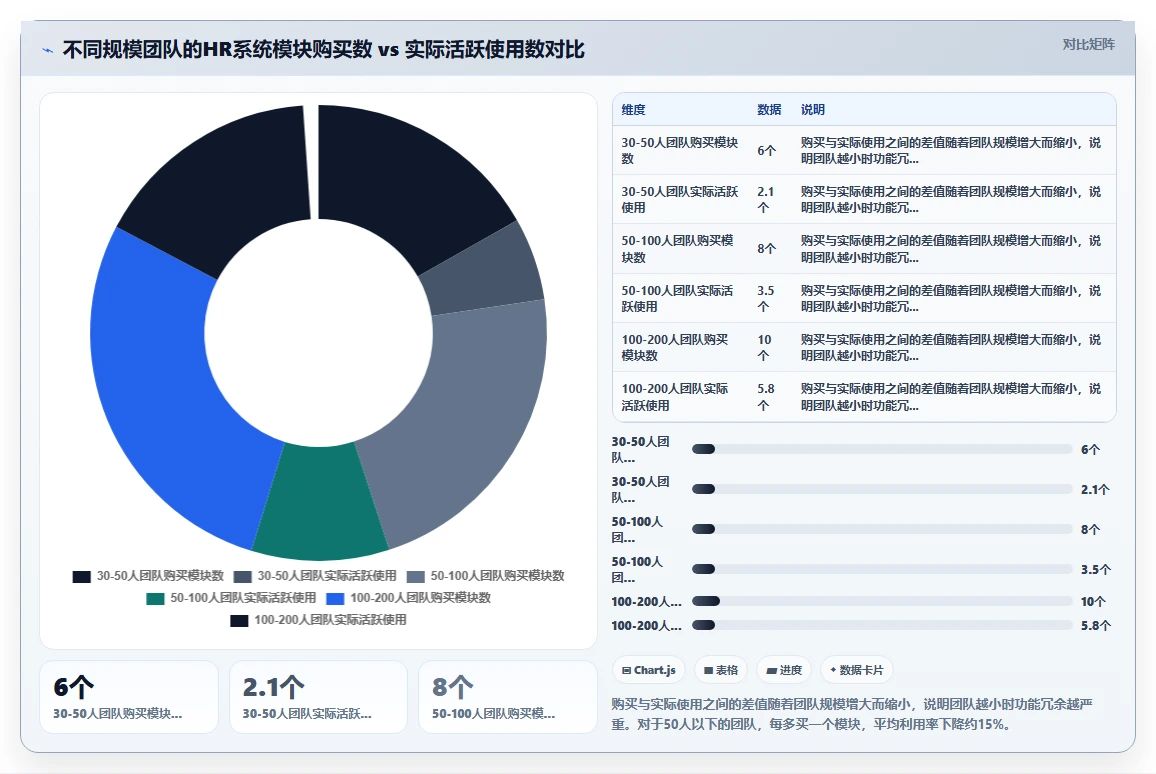Click the 说明 column header
Viewport: 1156px width, 774px height.
(x=813, y=110)
